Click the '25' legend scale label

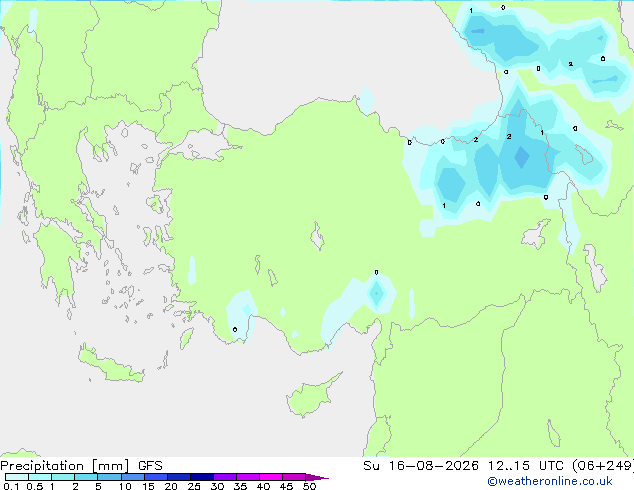pos(194,486)
